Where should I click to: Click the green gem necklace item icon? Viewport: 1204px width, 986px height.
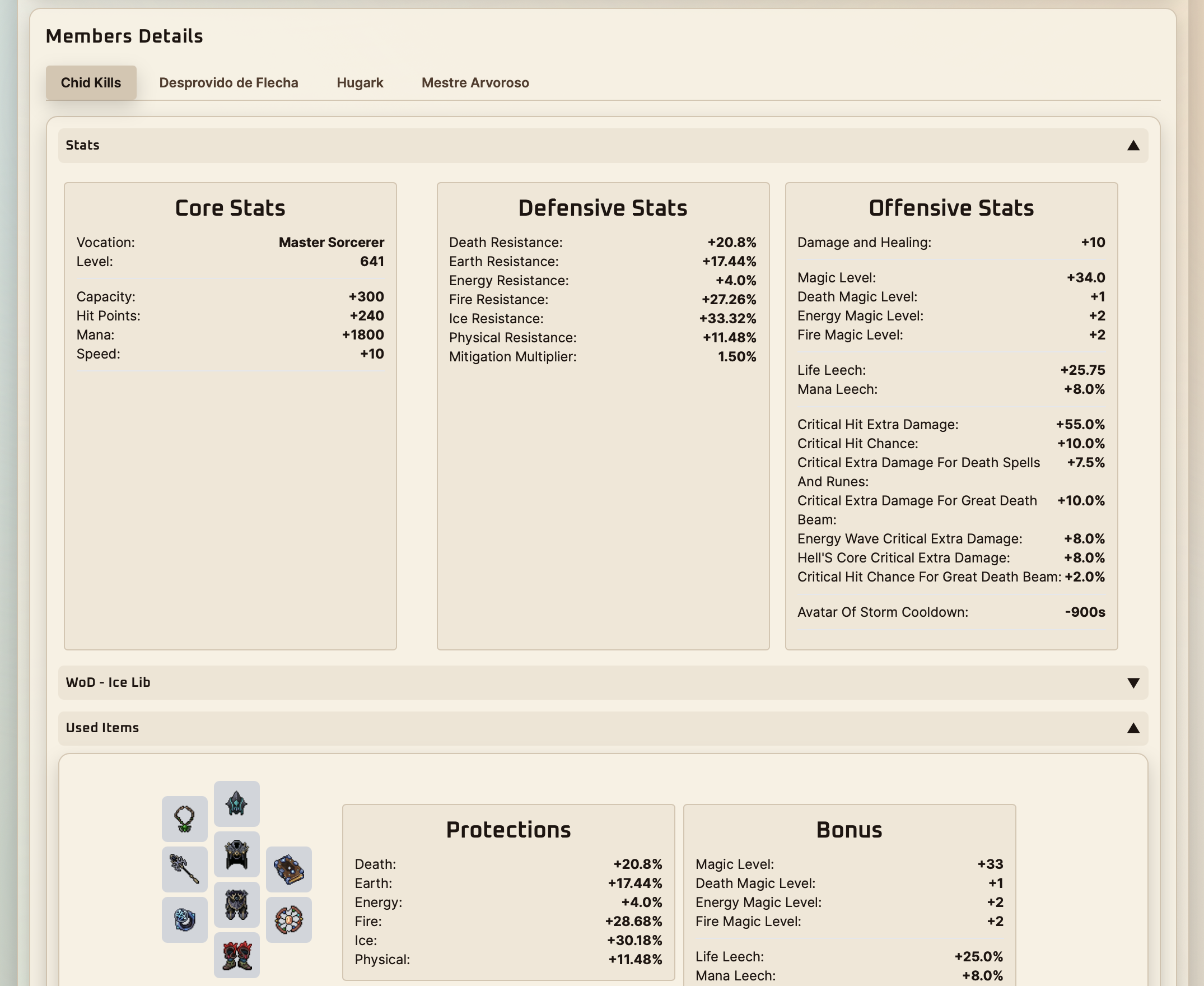pyautogui.click(x=184, y=818)
